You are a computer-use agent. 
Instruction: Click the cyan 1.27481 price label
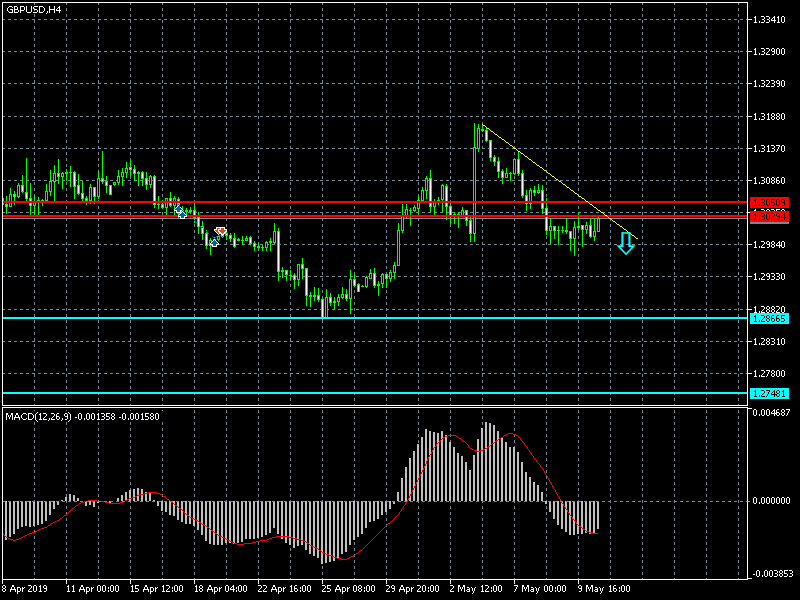769,393
